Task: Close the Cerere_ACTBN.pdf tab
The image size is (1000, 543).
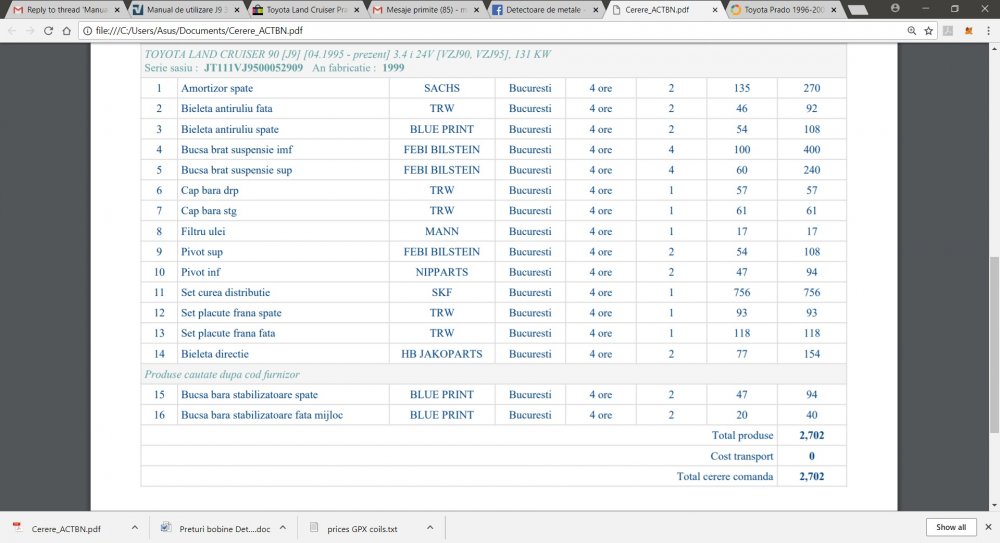Action: point(715,10)
